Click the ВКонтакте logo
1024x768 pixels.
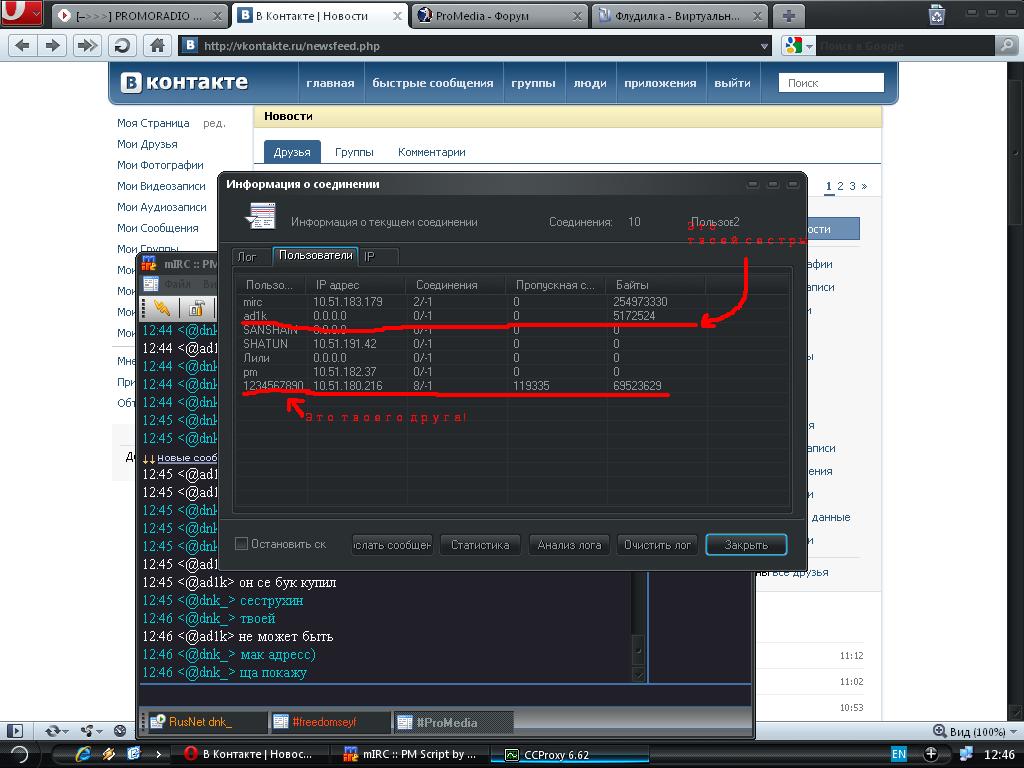[x=184, y=82]
